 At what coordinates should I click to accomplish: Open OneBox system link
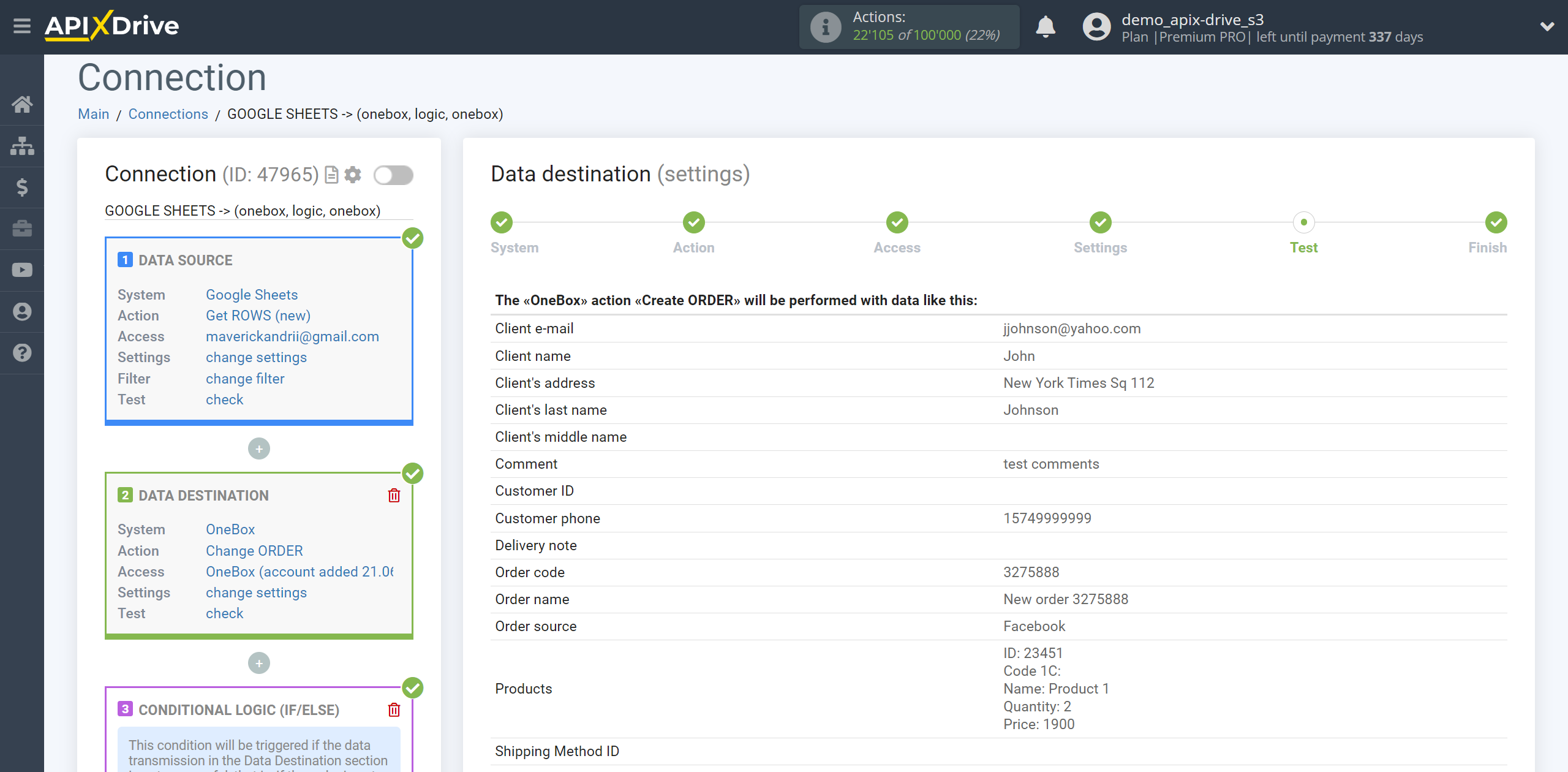[230, 529]
